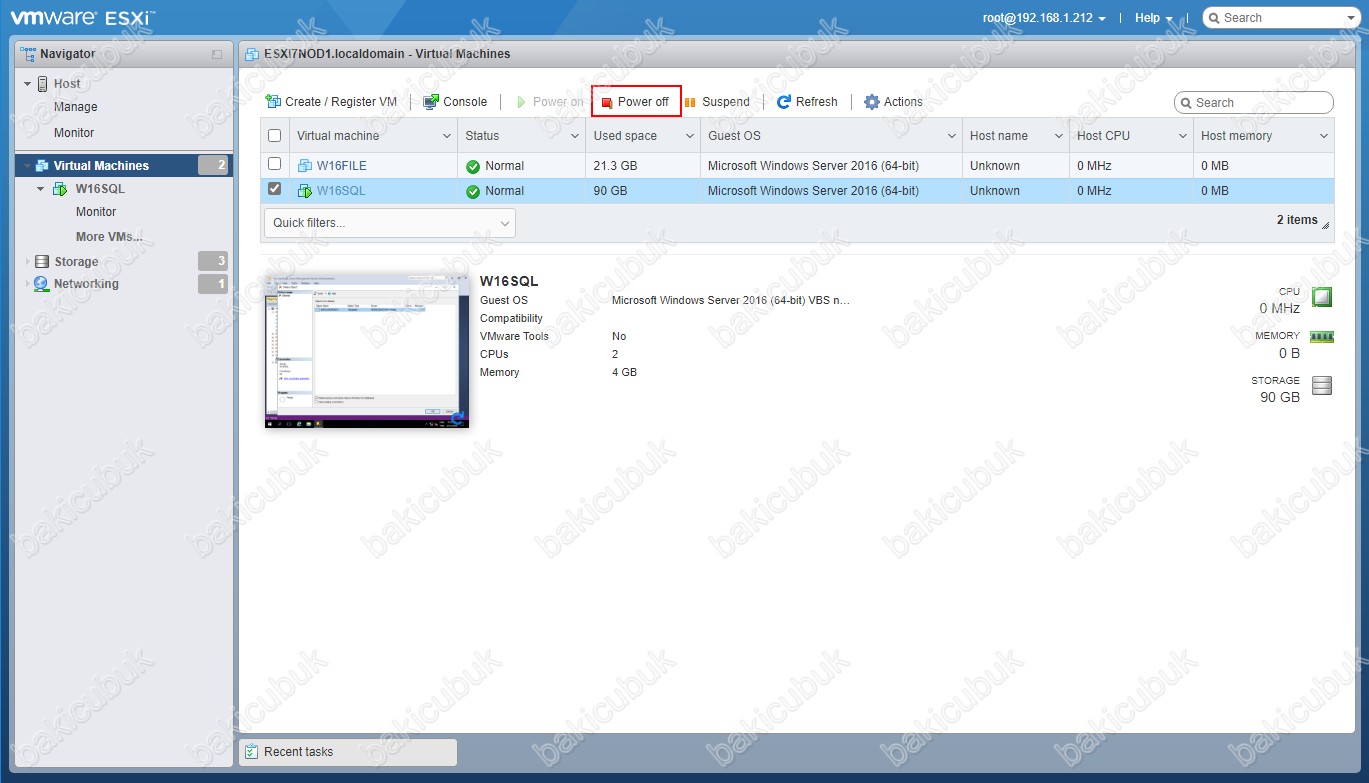Click the W16FILE green Normal status icon
Image resolution: width=1369 pixels, height=783 pixels.
click(x=473, y=166)
